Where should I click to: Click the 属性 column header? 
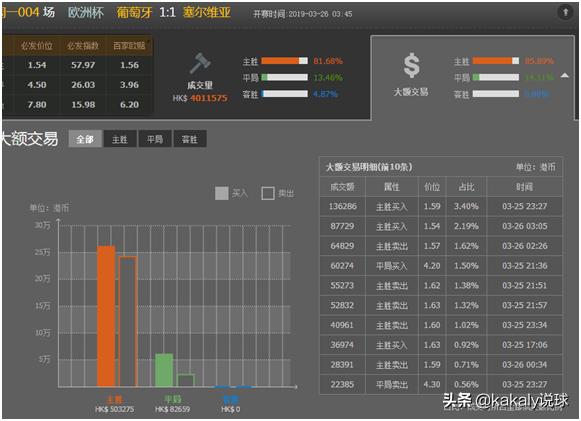tap(392, 187)
